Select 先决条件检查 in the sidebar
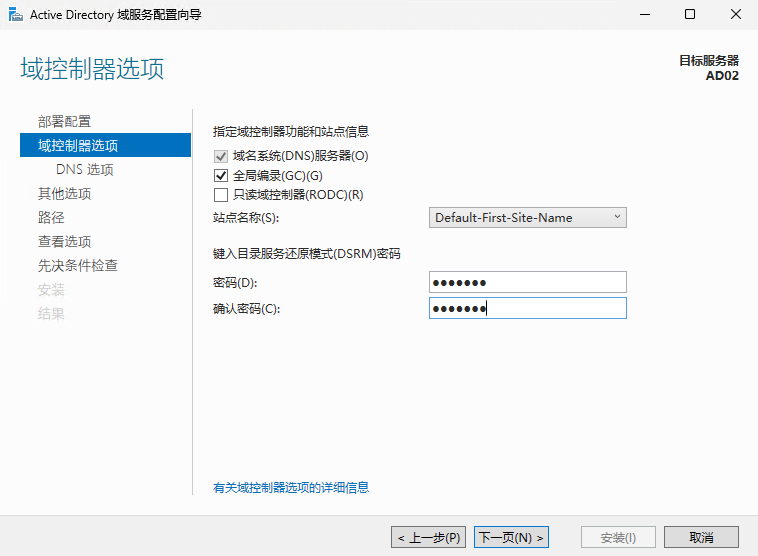 (x=77, y=265)
